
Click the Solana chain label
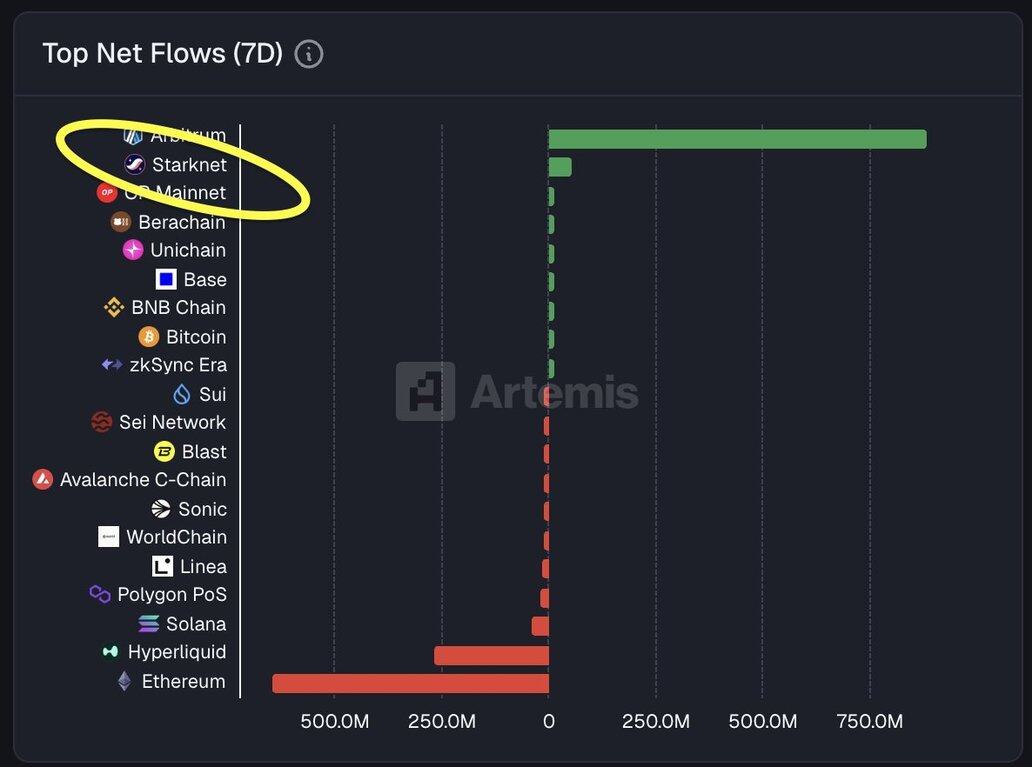point(196,624)
